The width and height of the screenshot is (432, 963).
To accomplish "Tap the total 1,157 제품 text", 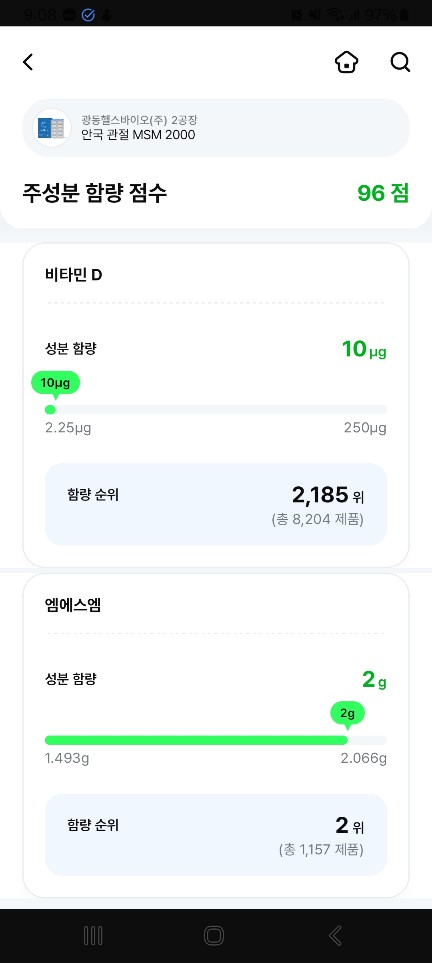I will pyautogui.click(x=321, y=851).
